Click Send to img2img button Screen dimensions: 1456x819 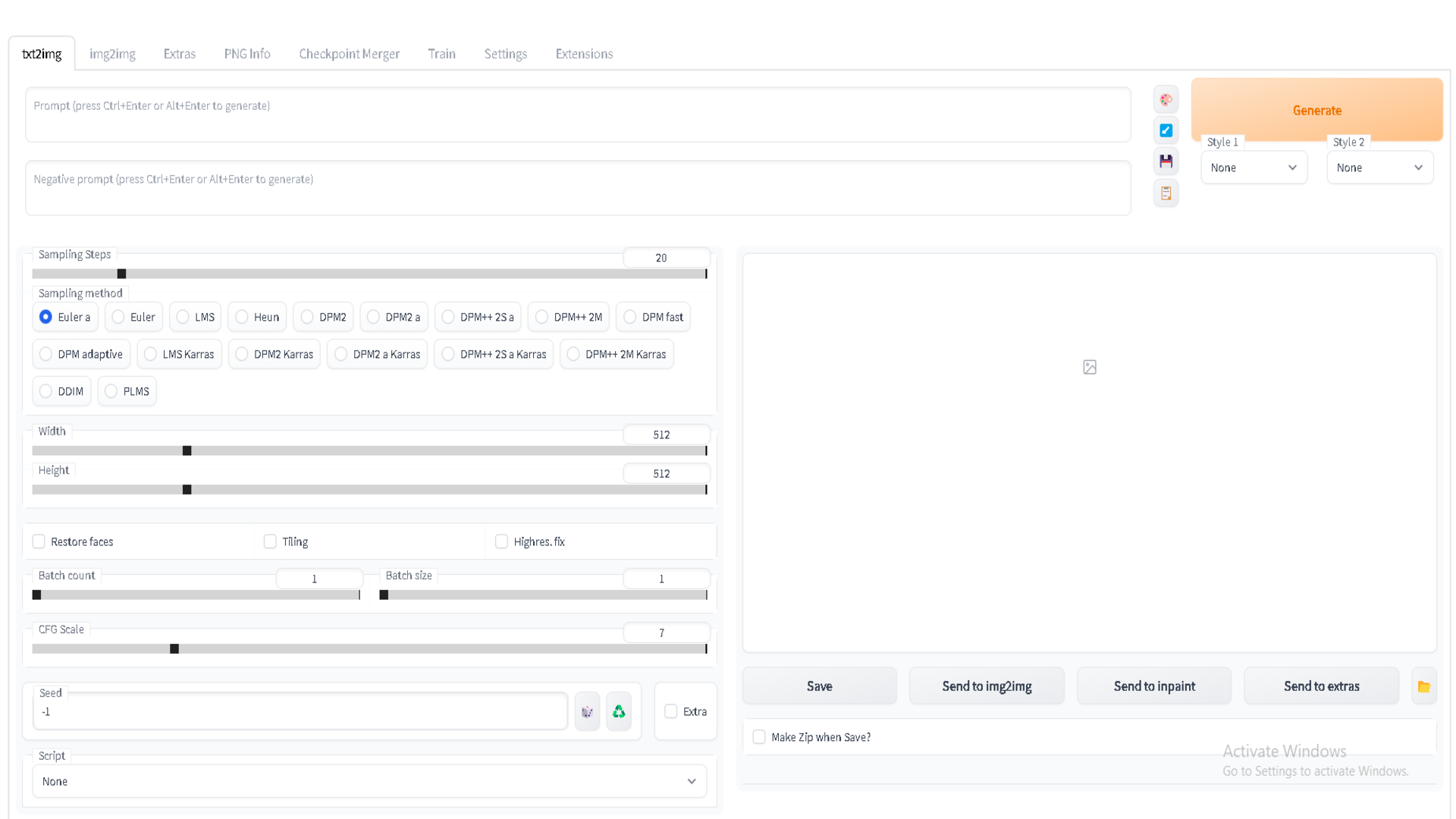tap(987, 686)
